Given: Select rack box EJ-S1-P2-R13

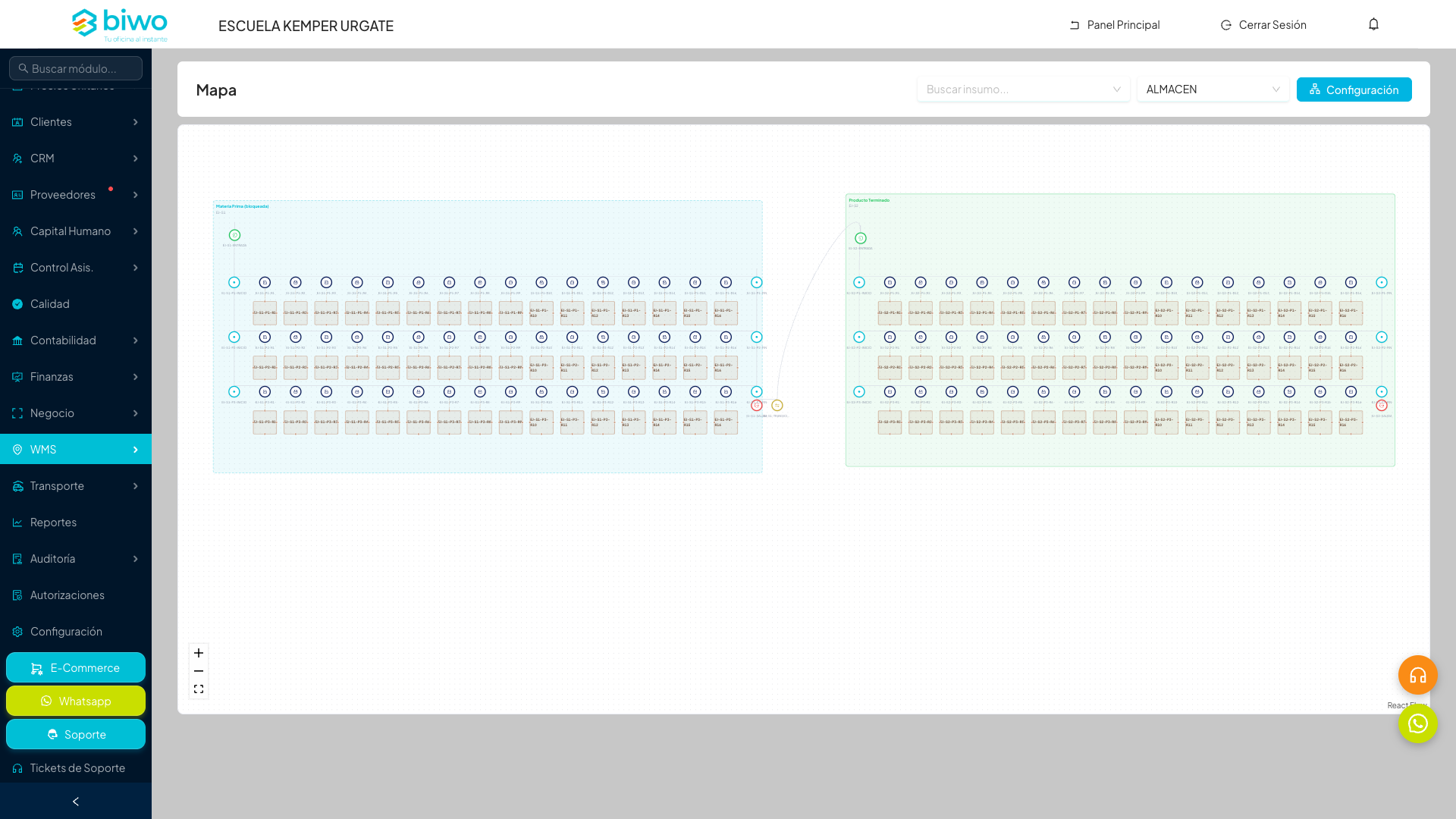Looking at the screenshot, I should (x=634, y=368).
